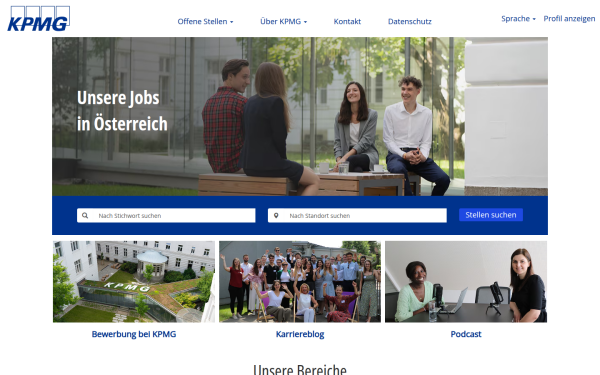Click the location pin icon in location search
The image size is (600, 375).
click(276, 215)
